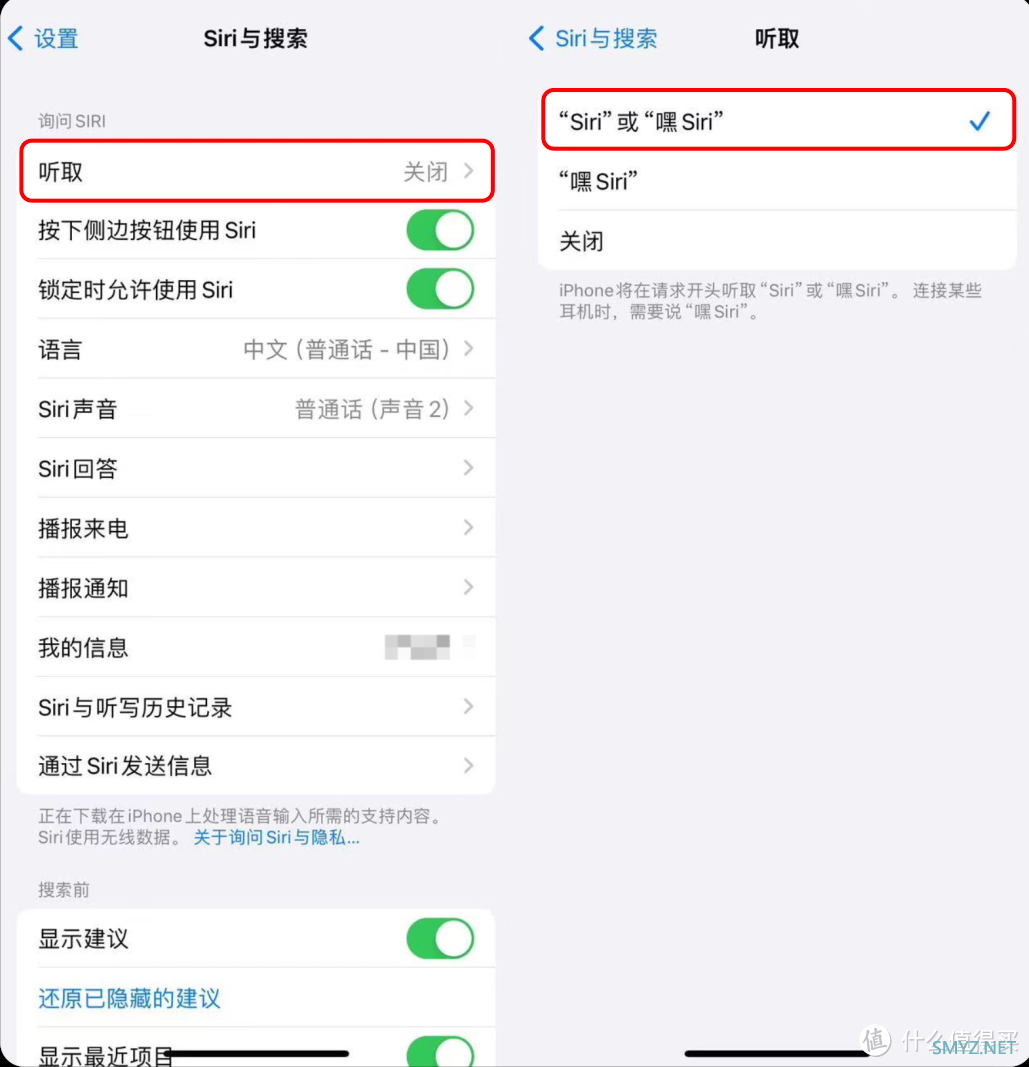Disable 锁定时允许使用Siri switch
This screenshot has width=1029, height=1067.
pos(440,289)
